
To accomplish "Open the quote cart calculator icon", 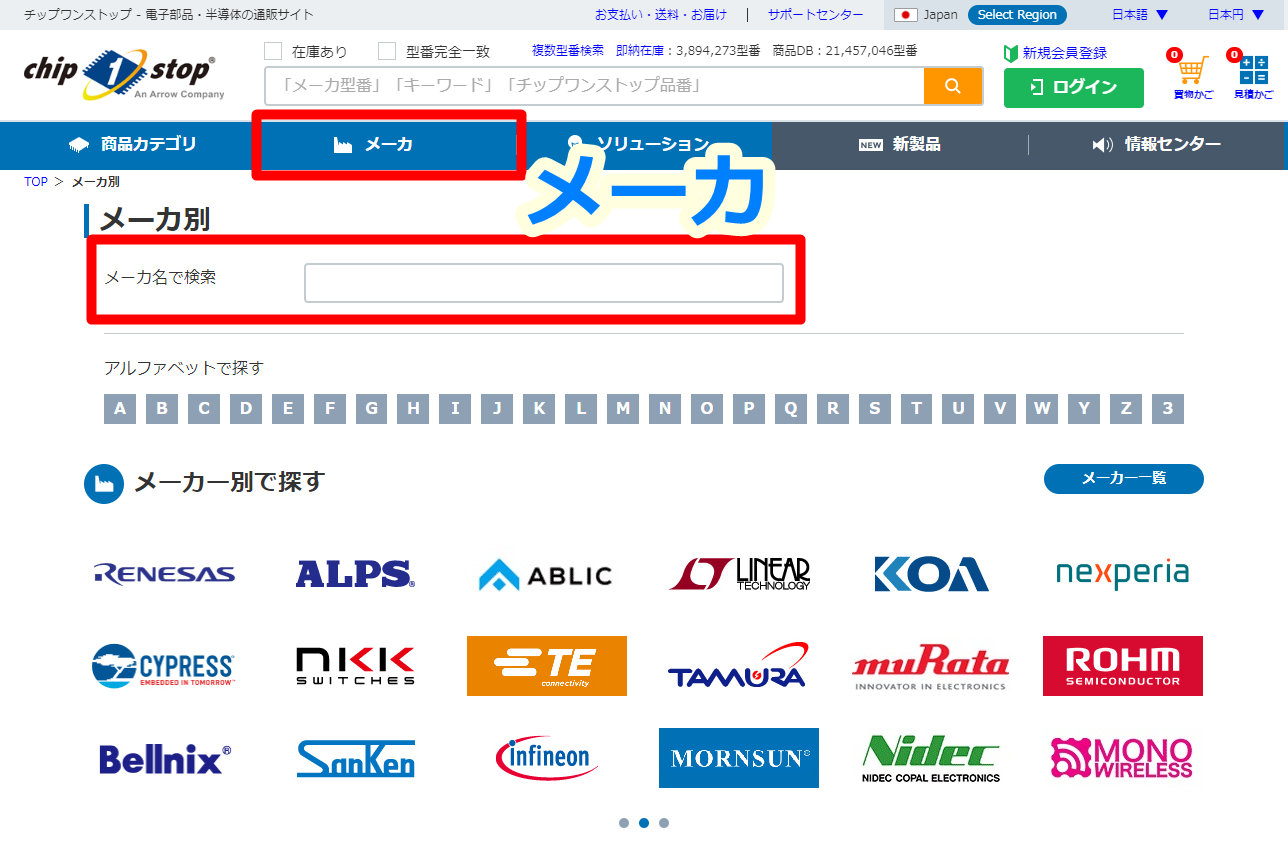I will pos(1253,73).
